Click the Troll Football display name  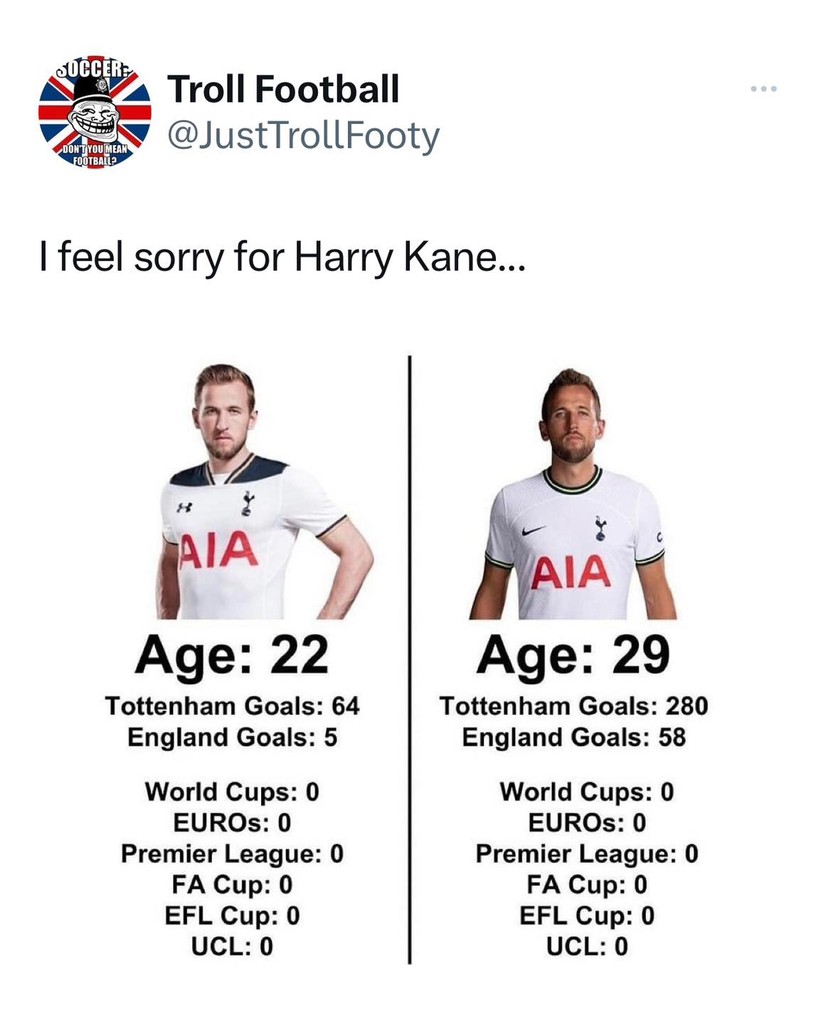[x=283, y=89]
